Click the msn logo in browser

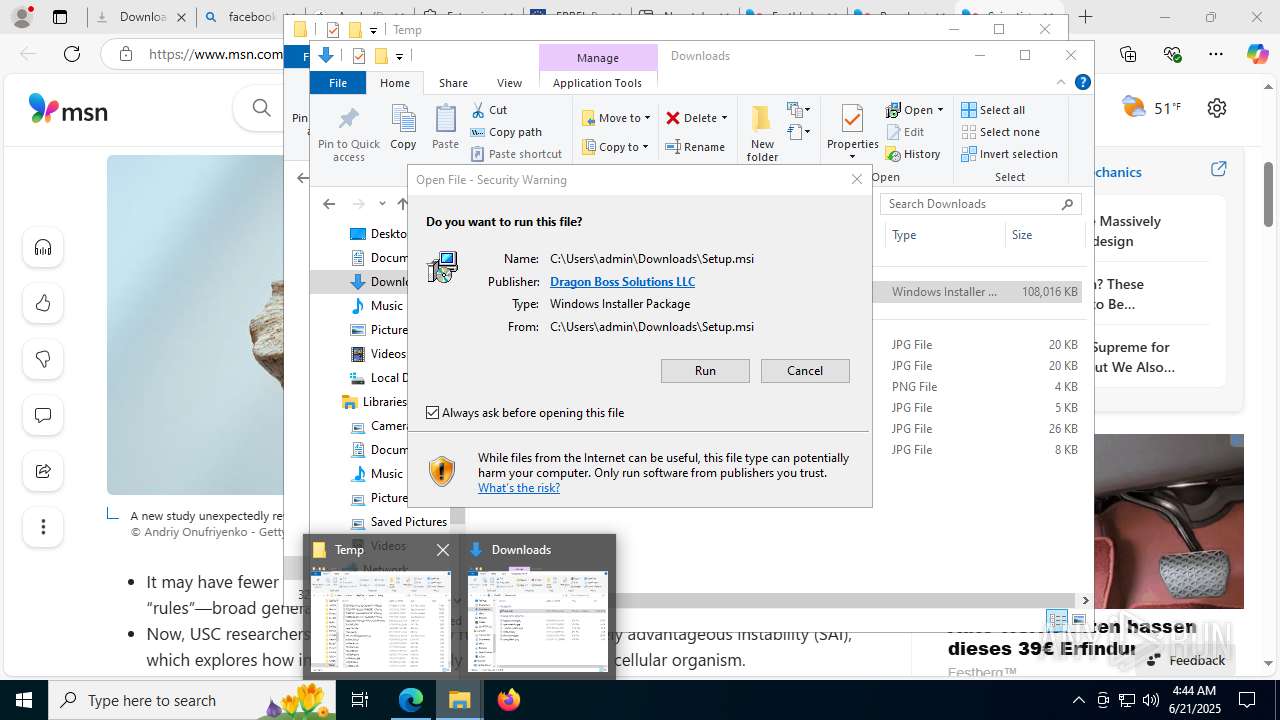click(x=68, y=108)
